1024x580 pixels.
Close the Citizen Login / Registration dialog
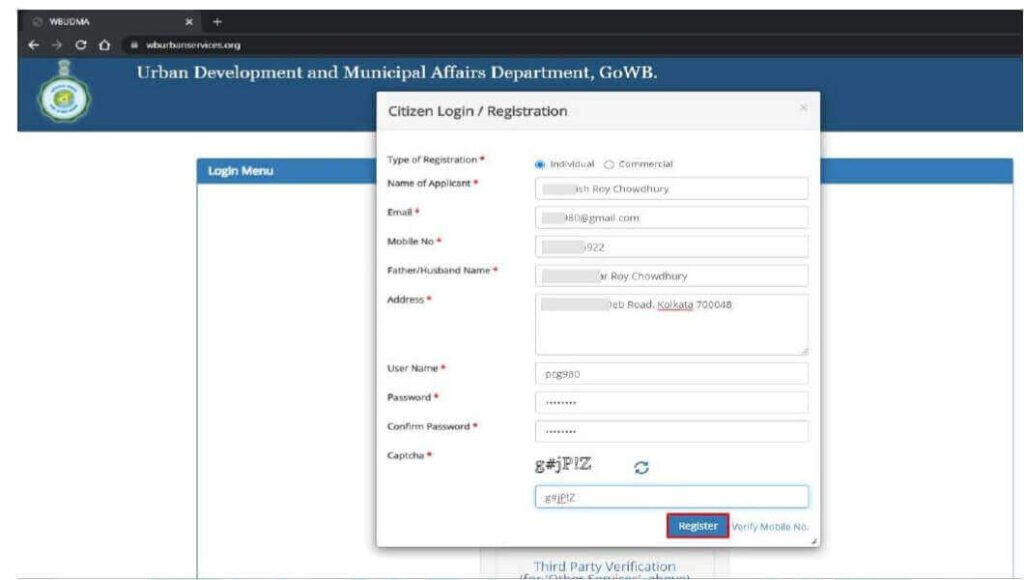pos(804,108)
